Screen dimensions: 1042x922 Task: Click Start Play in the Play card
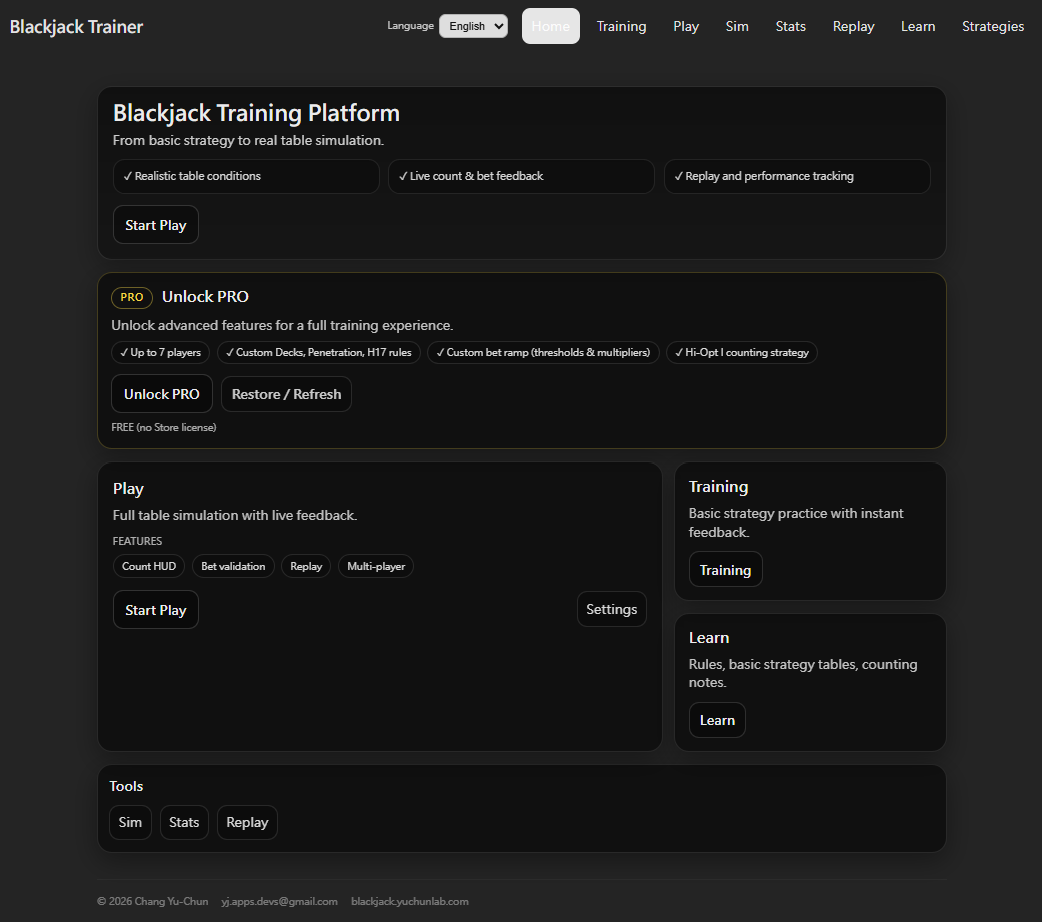156,610
